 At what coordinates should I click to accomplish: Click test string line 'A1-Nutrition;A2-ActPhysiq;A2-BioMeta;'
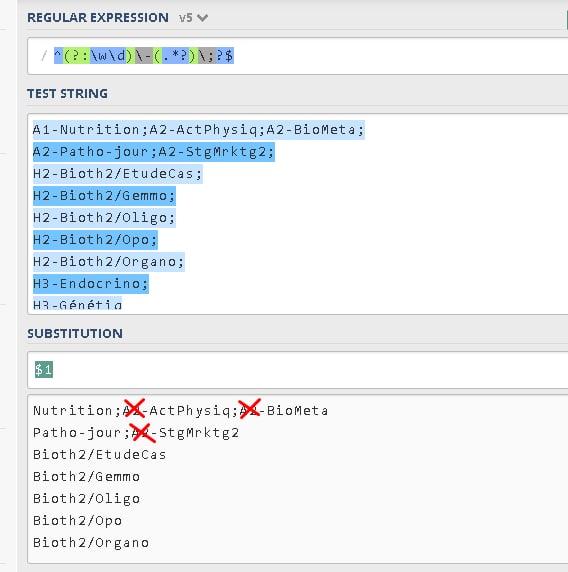click(x=199, y=130)
